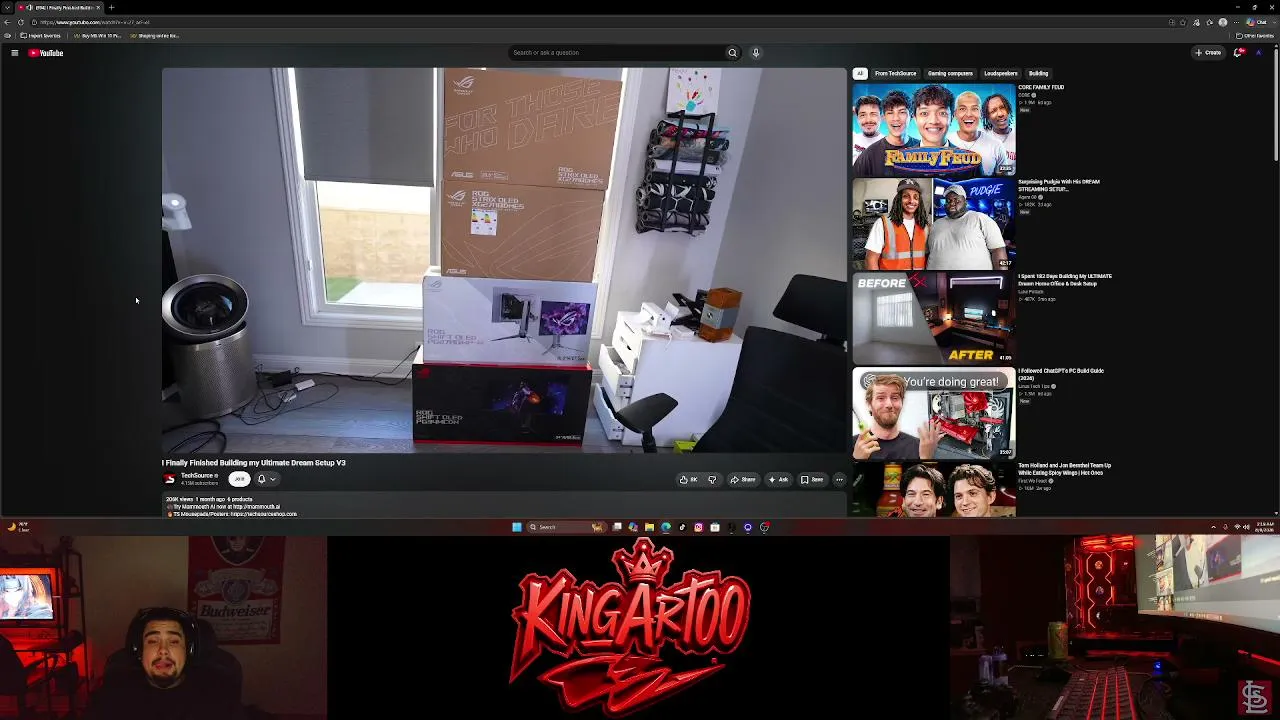Select the All filter chip
Viewport: 1280px width, 720px height.
point(859,73)
